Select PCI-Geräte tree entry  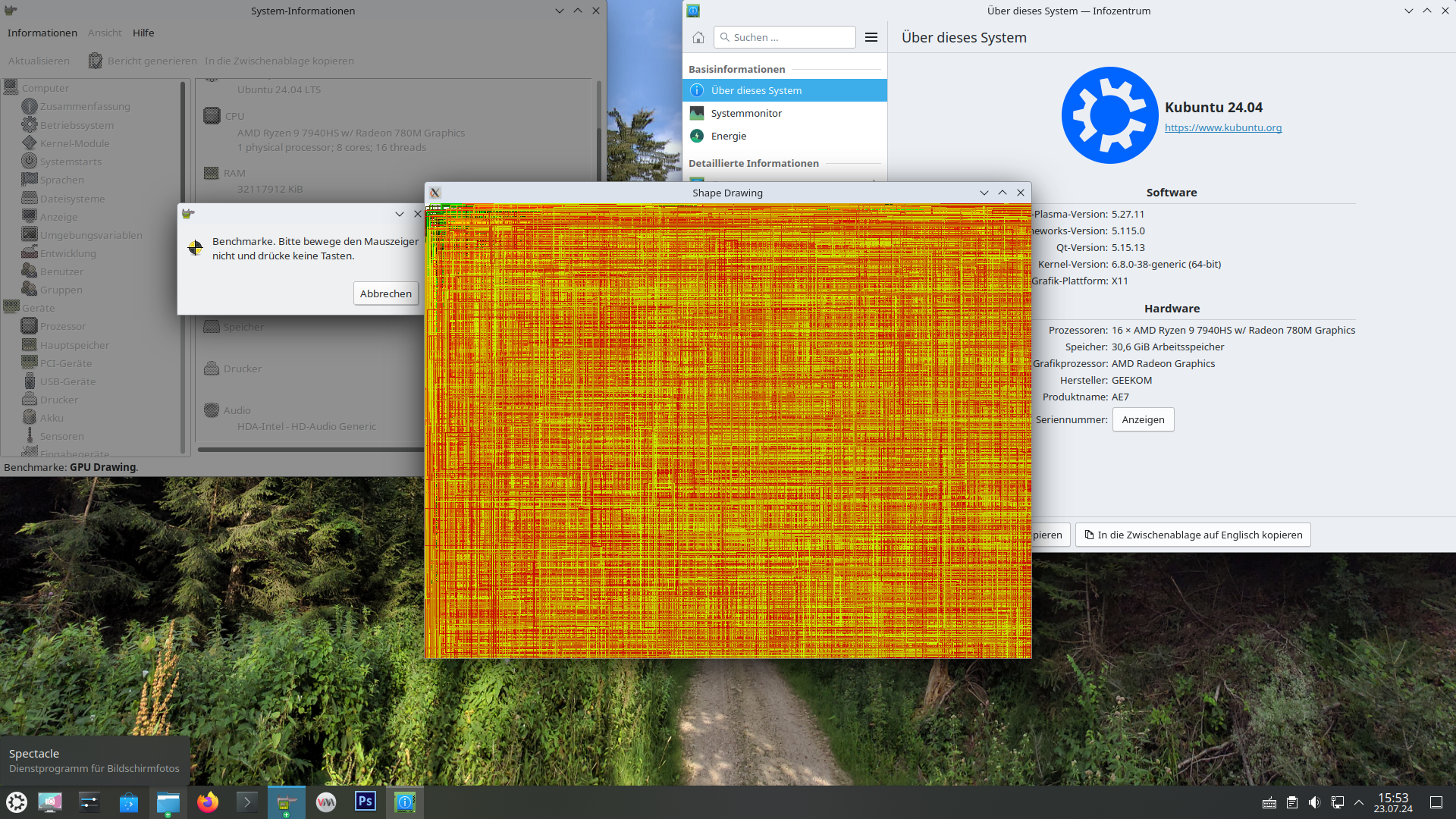click(57, 363)
